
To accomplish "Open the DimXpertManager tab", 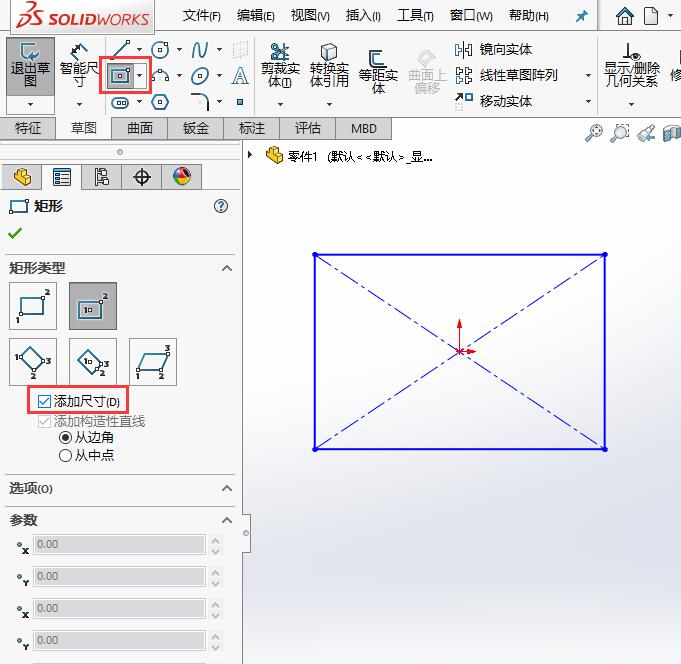I will (142, 177).
